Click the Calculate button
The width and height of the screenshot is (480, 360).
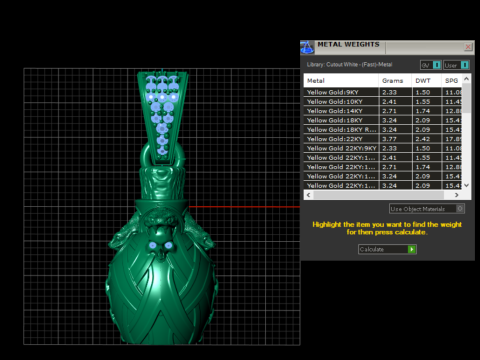click(387, 249)
